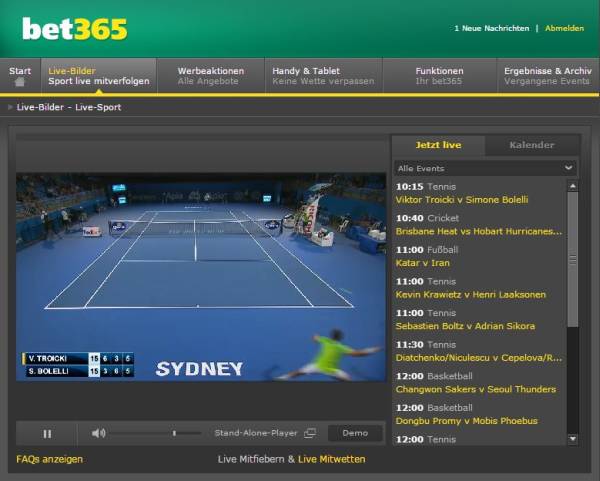Viewport: 600px width, 481px height.
Task: Open Live-Bilder navigation tab
Action: [99, 76]
